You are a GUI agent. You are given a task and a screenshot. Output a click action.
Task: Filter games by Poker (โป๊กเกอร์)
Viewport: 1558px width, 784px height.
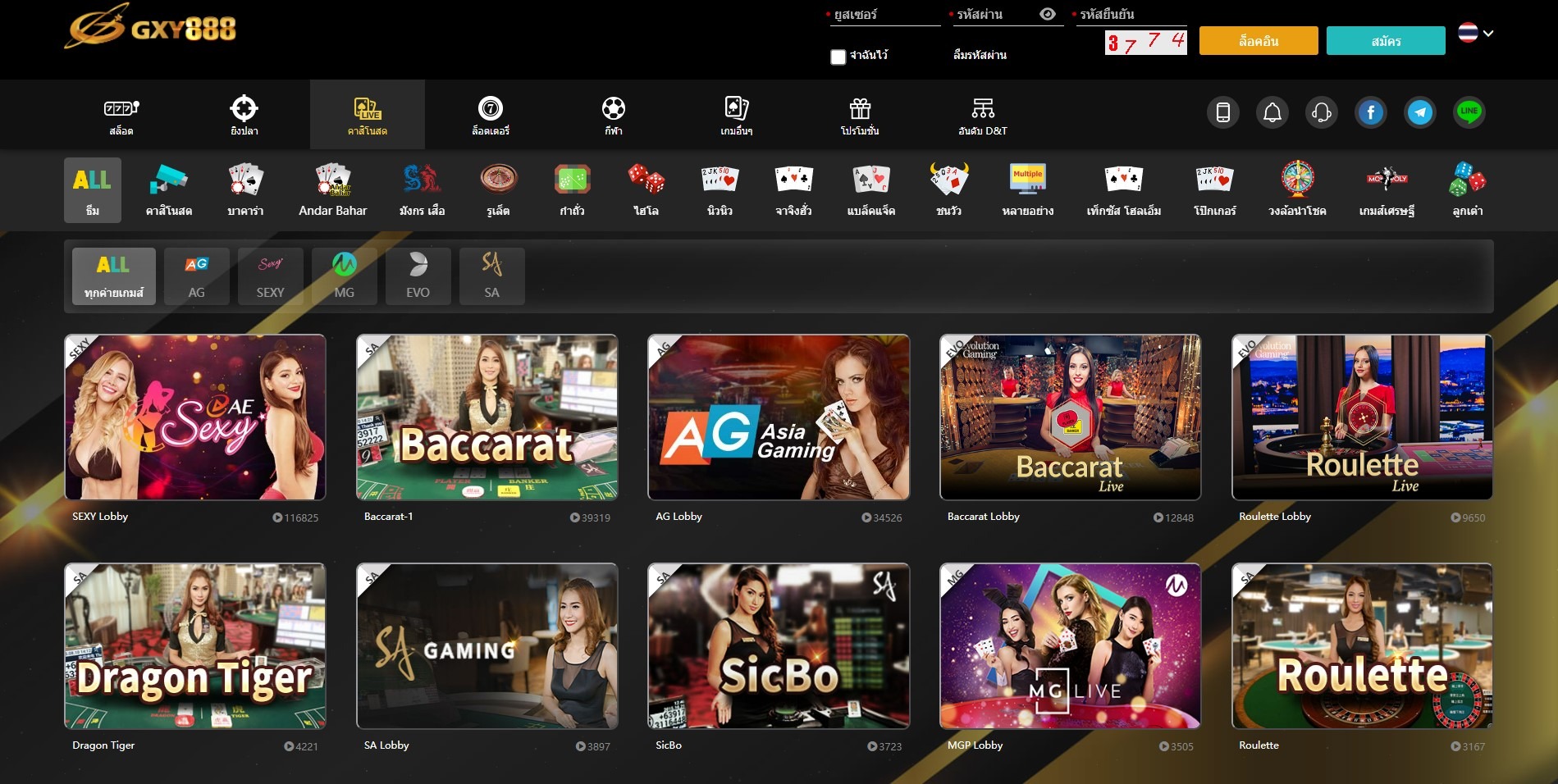point(1215,190)
